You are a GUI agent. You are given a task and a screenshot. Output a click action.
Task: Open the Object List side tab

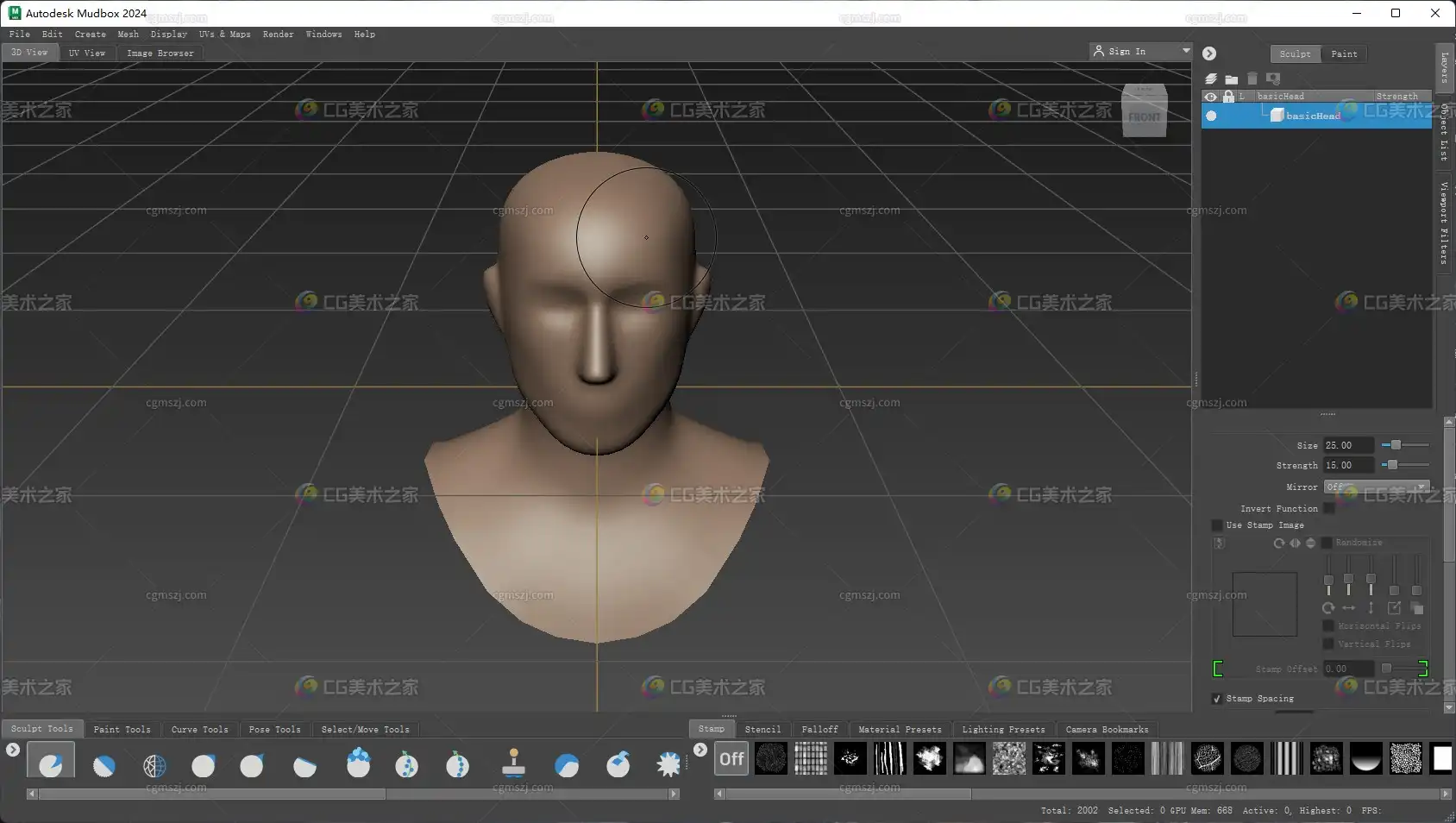(x=1444, y=132)
